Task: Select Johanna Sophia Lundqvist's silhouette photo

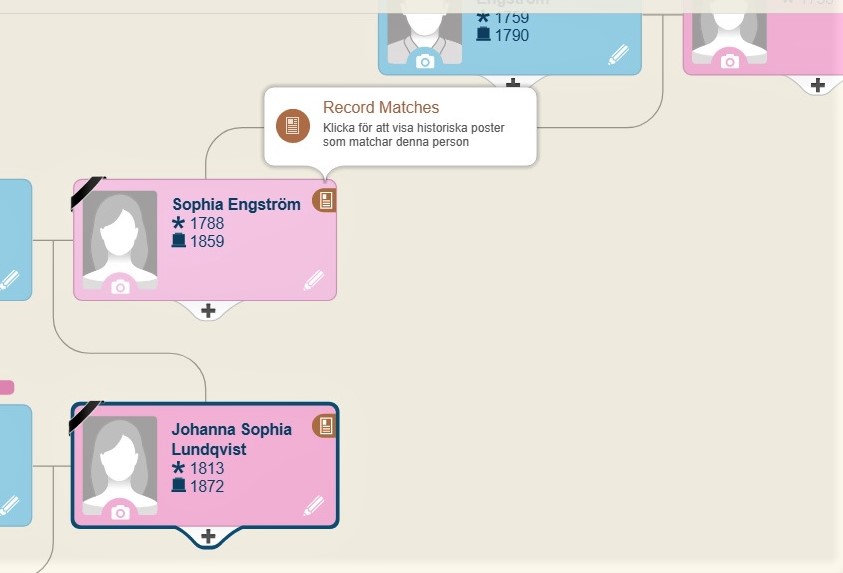Action: (x=120, y=460)
